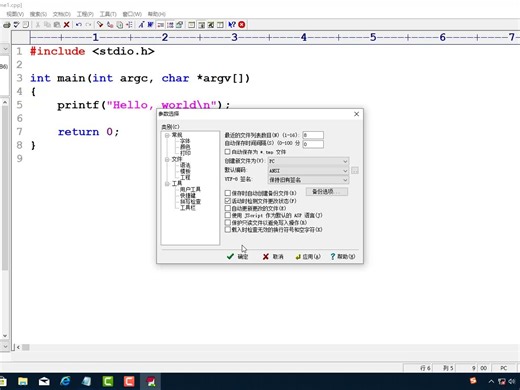Run the spell check toolbar icon
This screenshot has height=390, width=520.
tap(16, 25)
